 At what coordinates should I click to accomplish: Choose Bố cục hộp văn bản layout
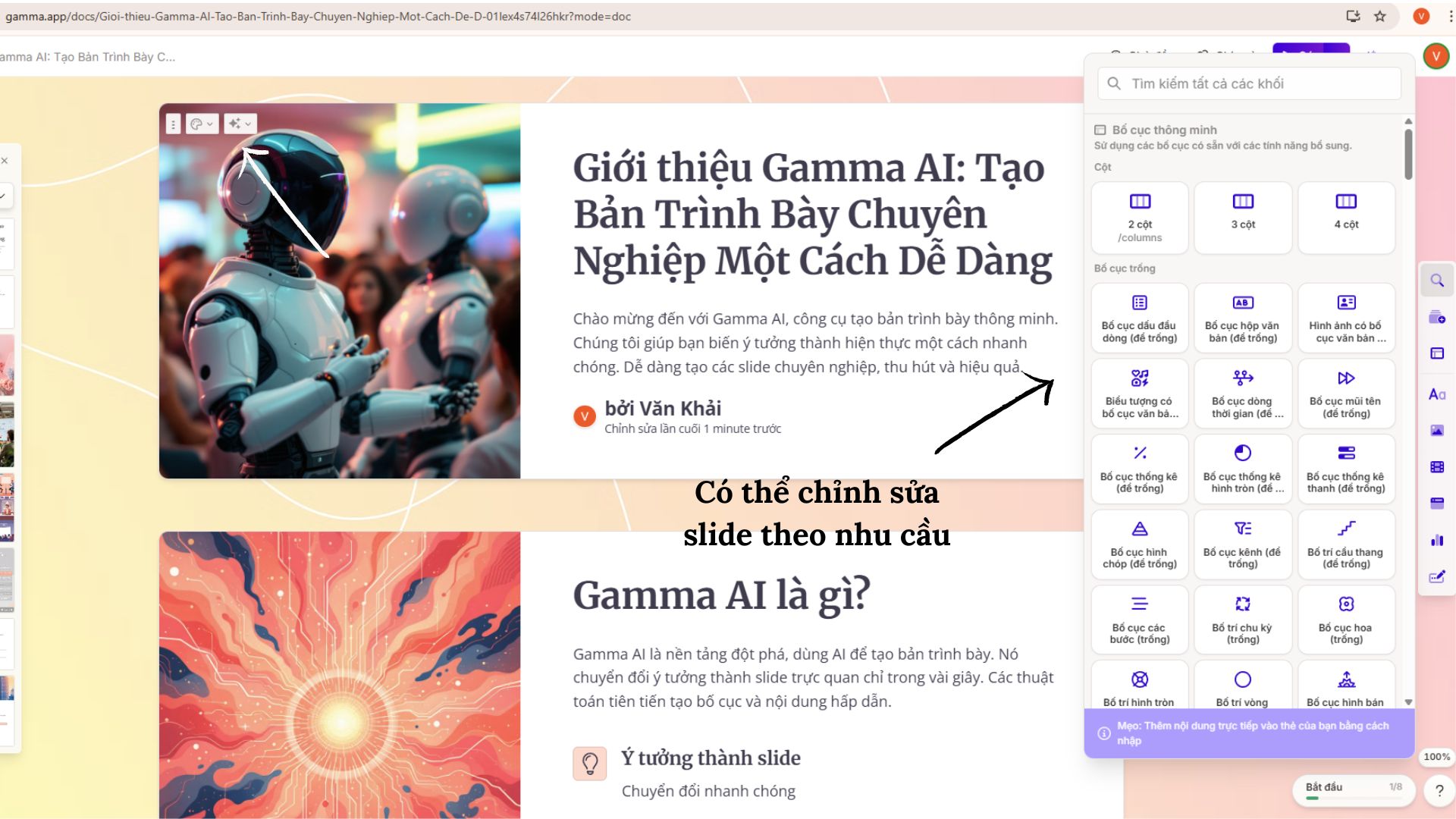tap(1243, 318)
